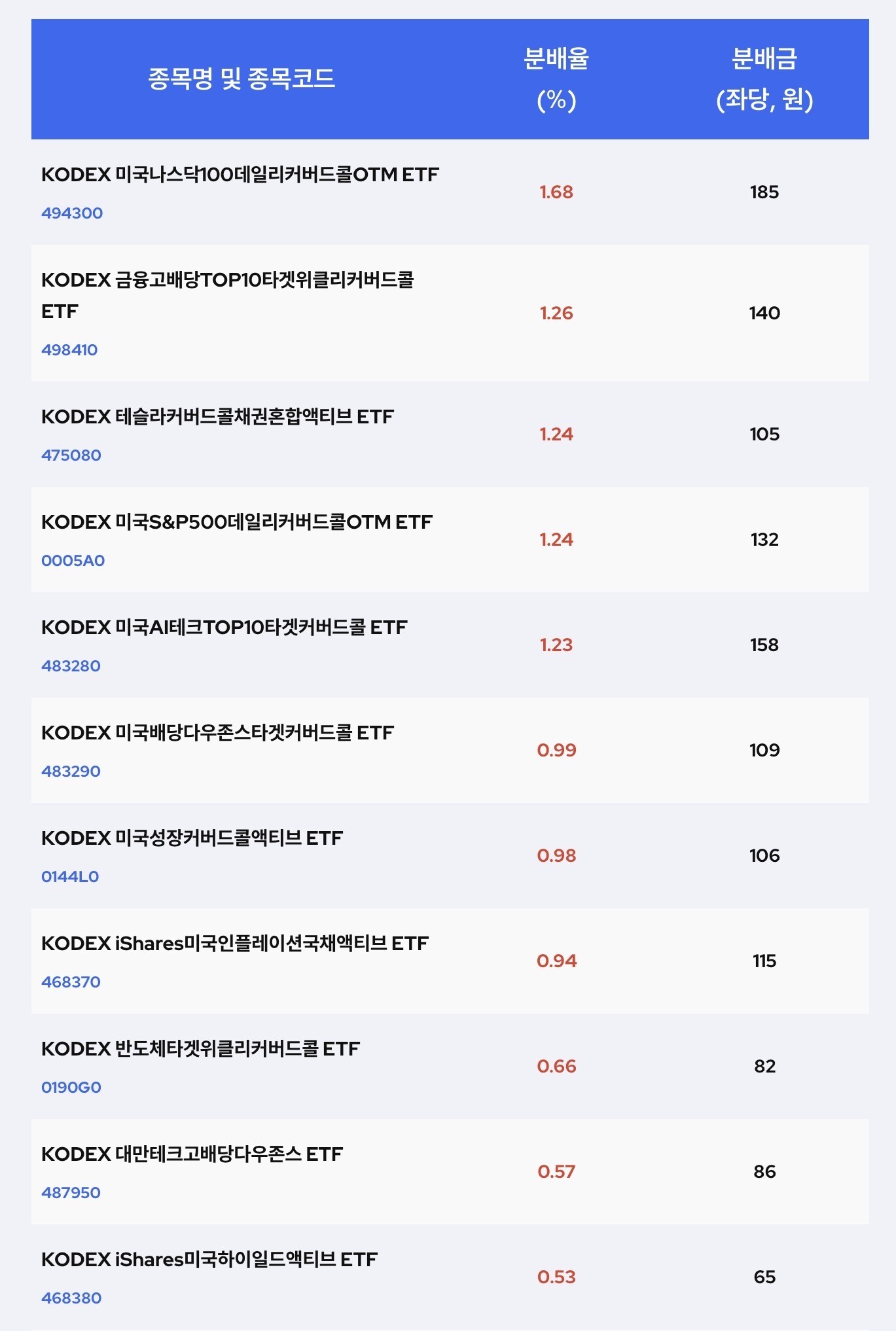
Task: Click the 185 payout amount cell
Action: (x=764, y=192)
